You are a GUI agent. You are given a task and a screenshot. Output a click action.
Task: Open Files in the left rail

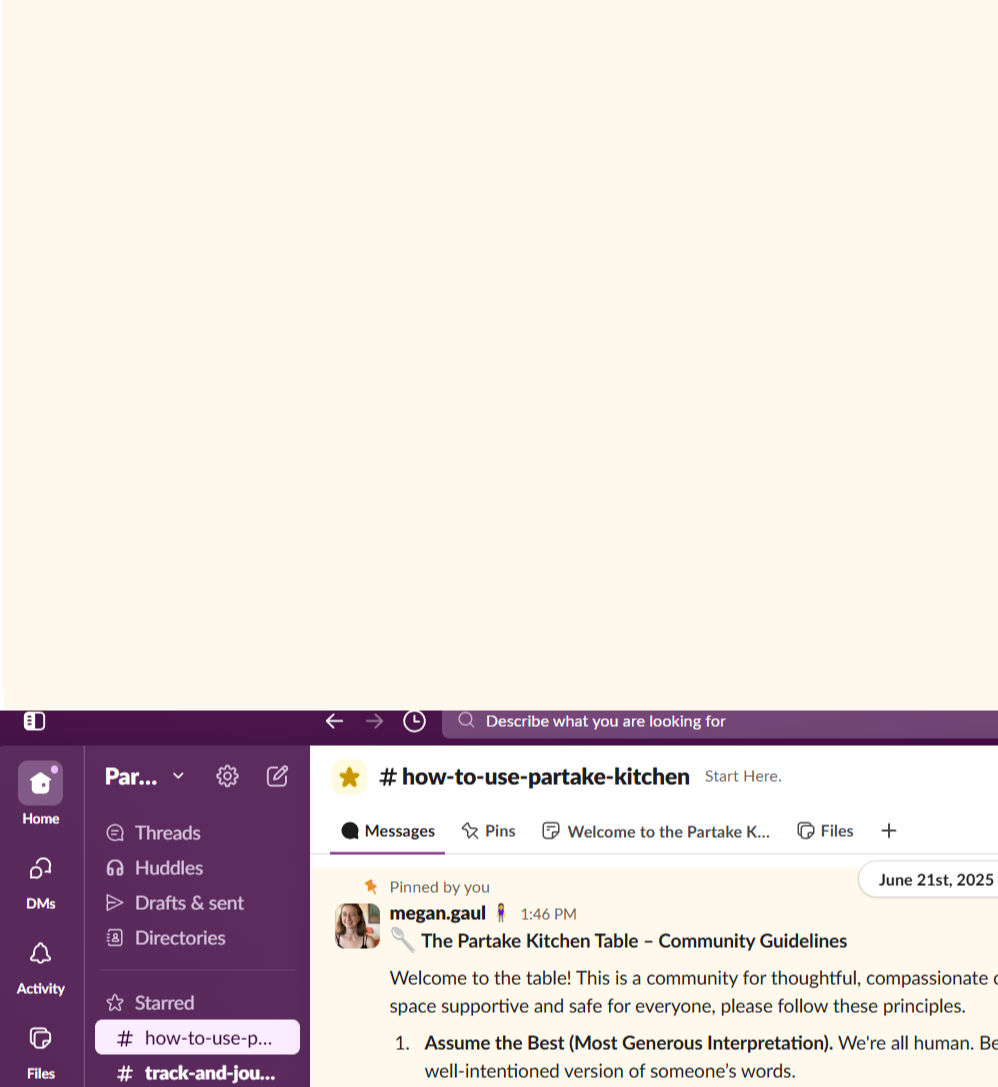(40, 1054)
